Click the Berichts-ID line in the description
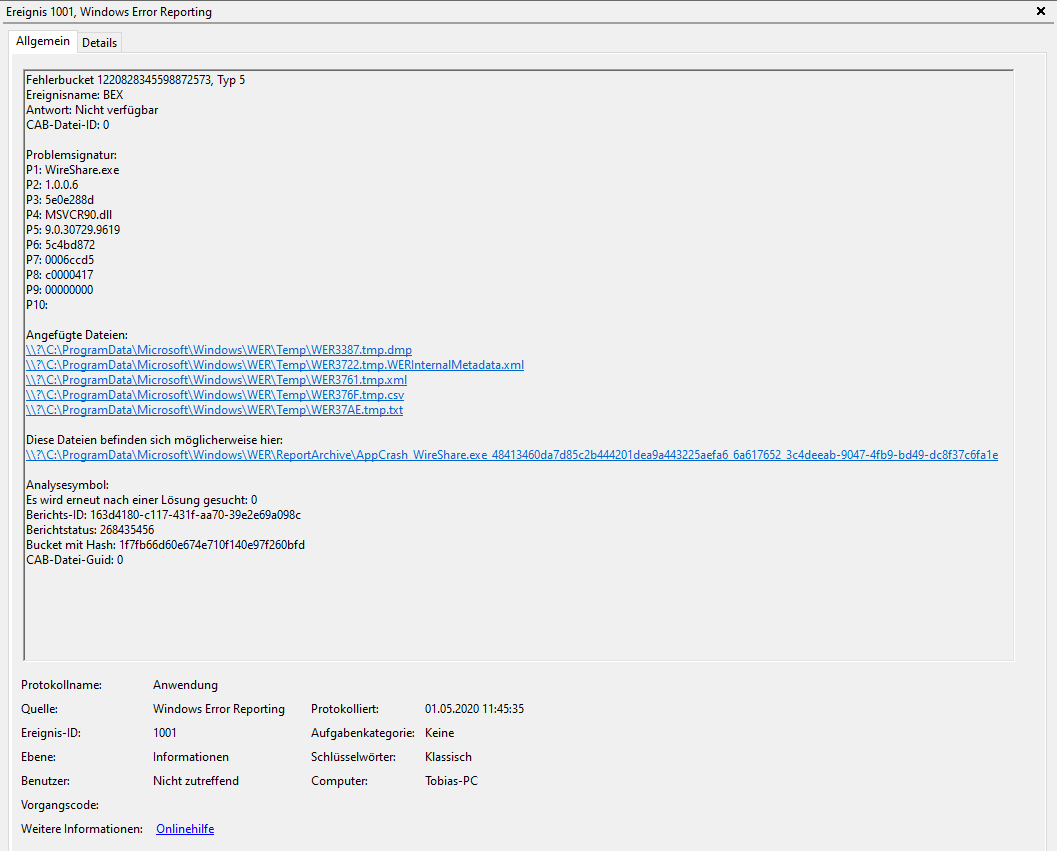The height and width of the screenshot is (851, 1057). (x=163, y=515)
